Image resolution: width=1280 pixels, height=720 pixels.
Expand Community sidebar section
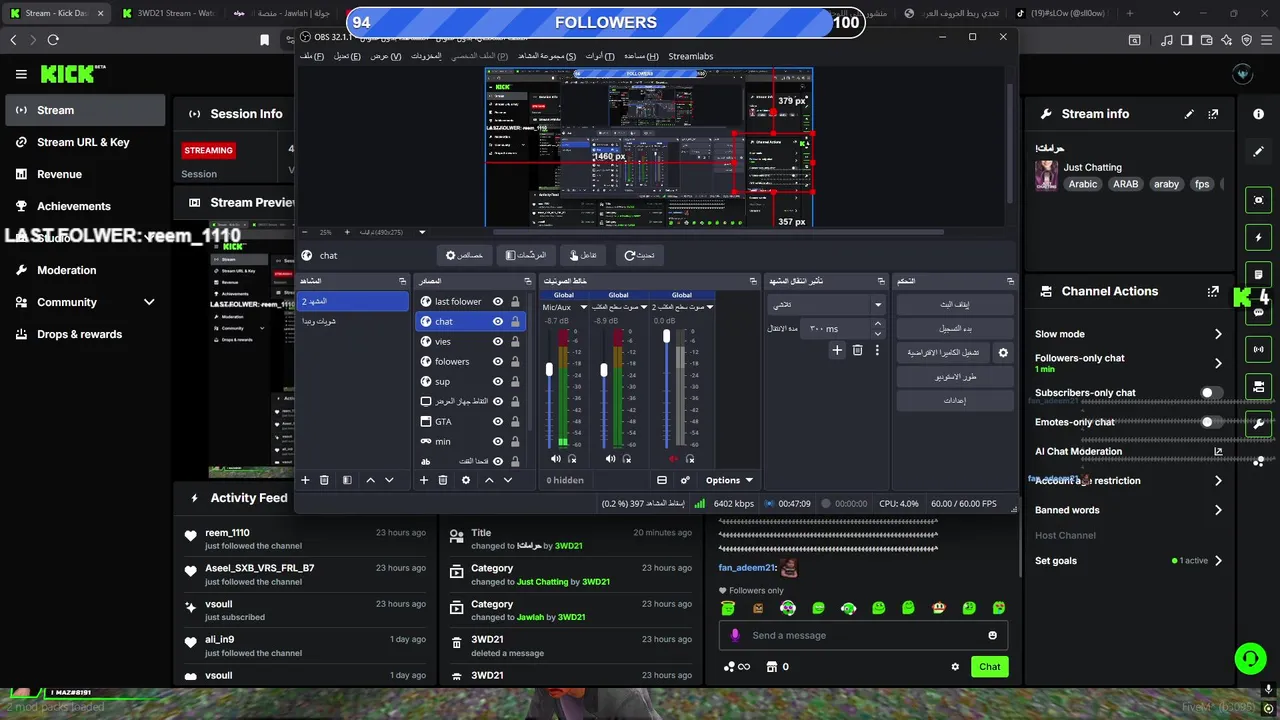149,302
